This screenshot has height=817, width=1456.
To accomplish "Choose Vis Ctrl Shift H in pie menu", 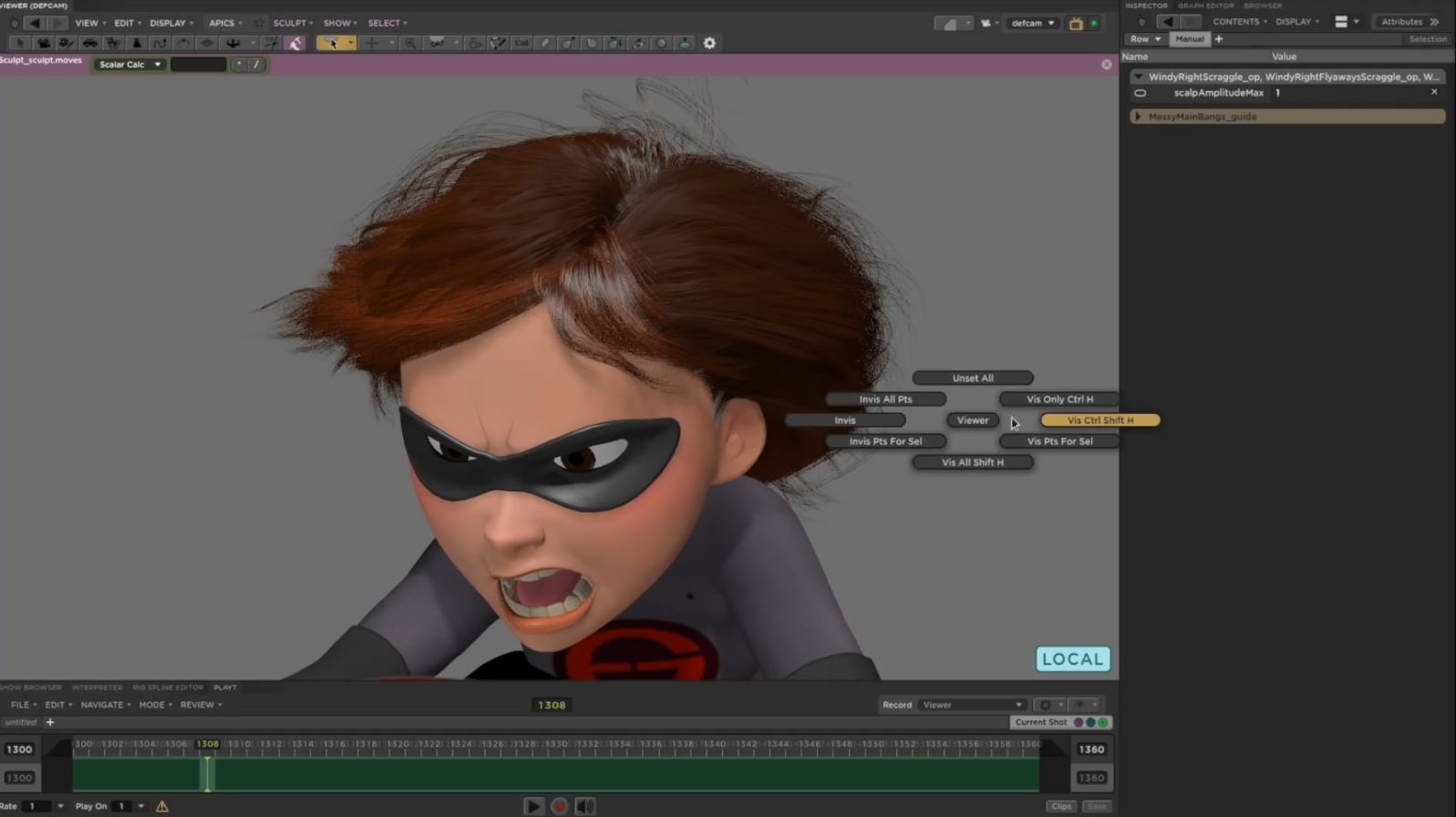I will pyautogui.click(x=1100, y=420).
